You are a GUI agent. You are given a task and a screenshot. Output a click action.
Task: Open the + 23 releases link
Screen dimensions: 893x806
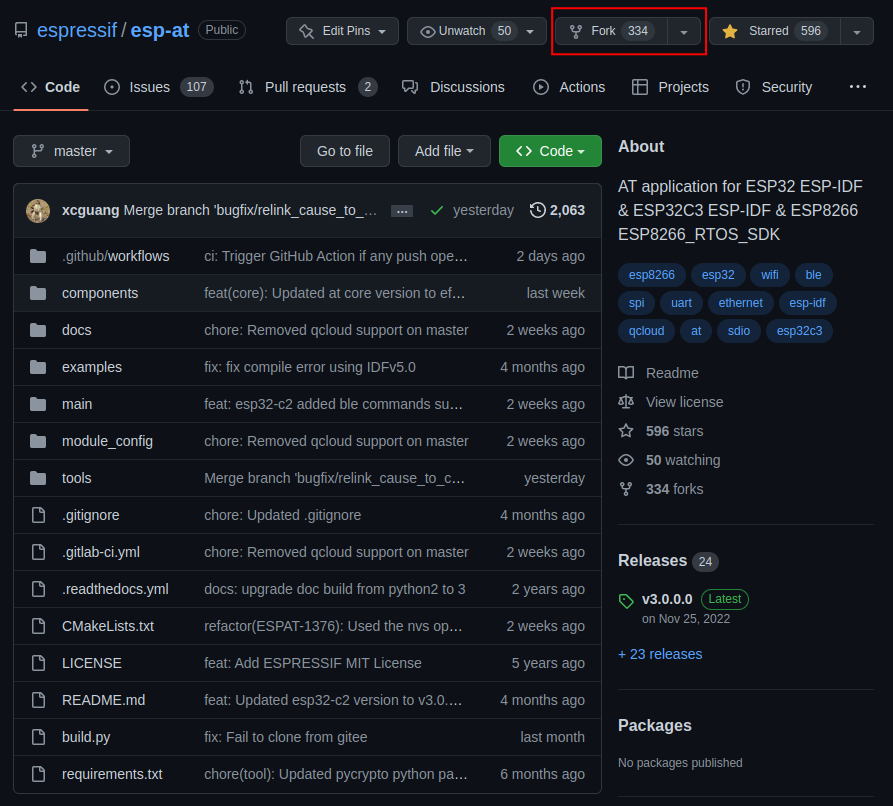660,653
